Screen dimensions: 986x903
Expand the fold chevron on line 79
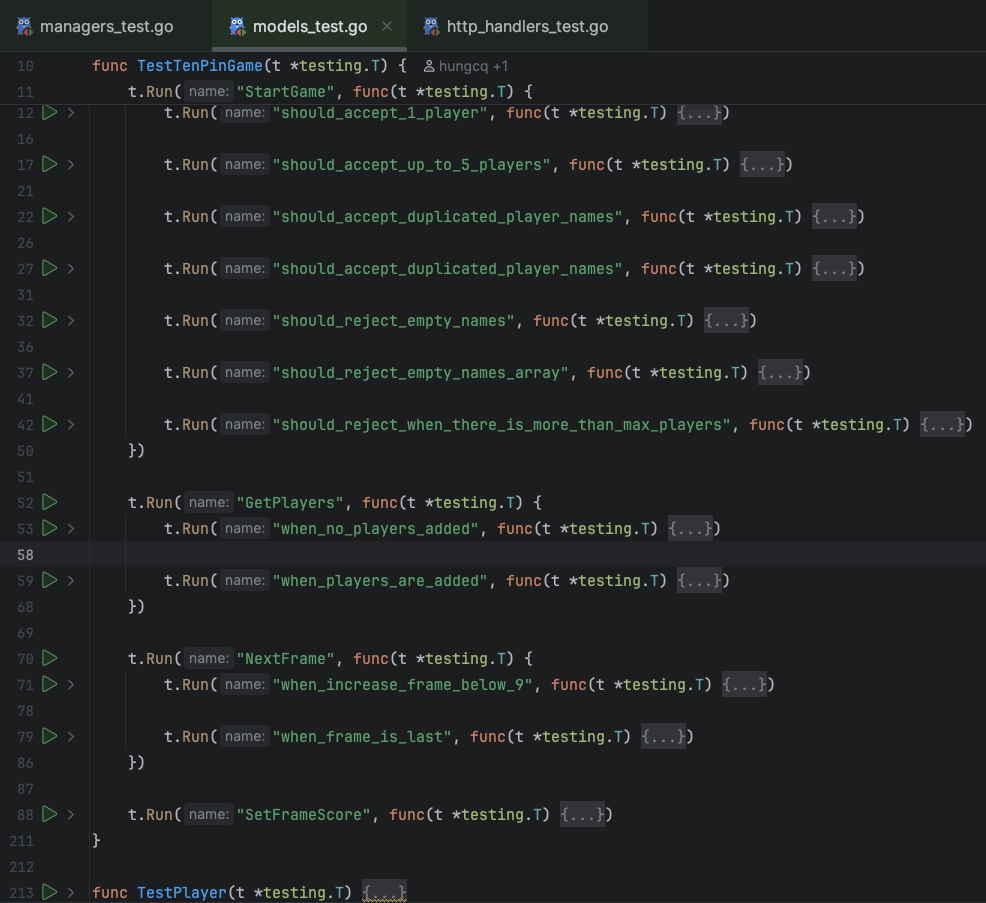[71, 737]
